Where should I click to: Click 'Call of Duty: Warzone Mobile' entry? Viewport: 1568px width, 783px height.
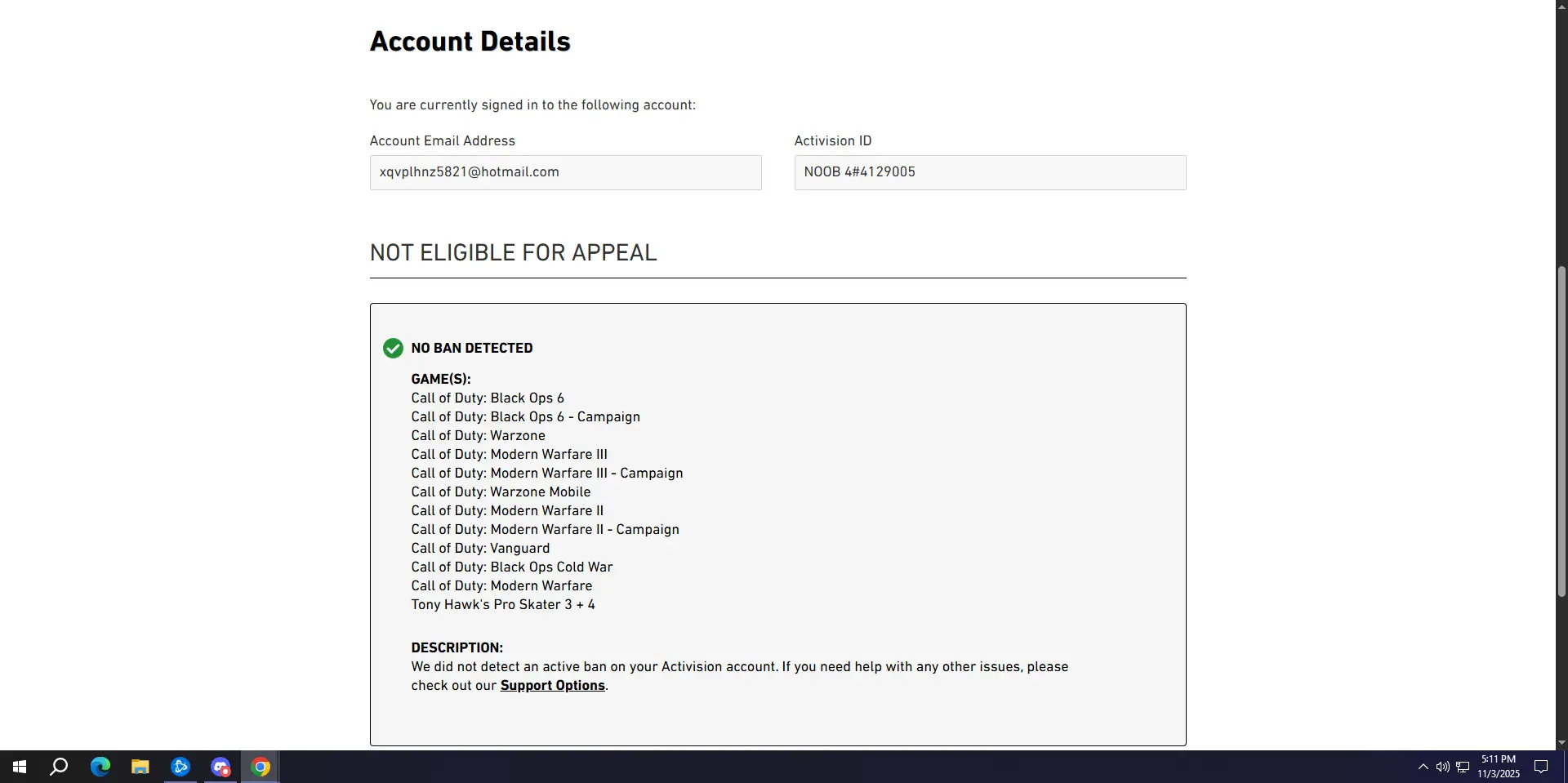pyautogui.click(x=501, y=492)
